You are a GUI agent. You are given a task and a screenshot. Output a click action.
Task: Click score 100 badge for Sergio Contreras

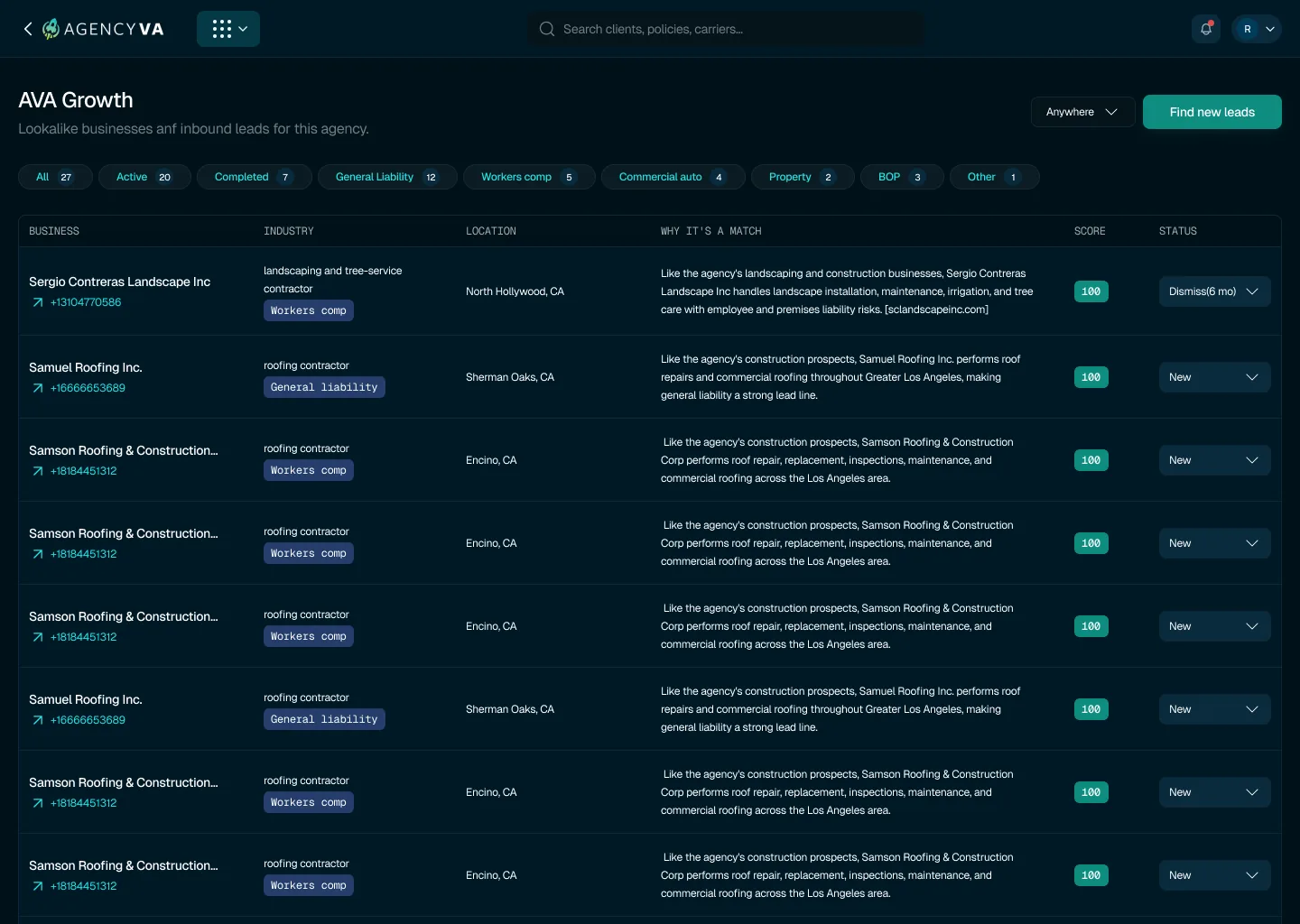point(1091,291)
